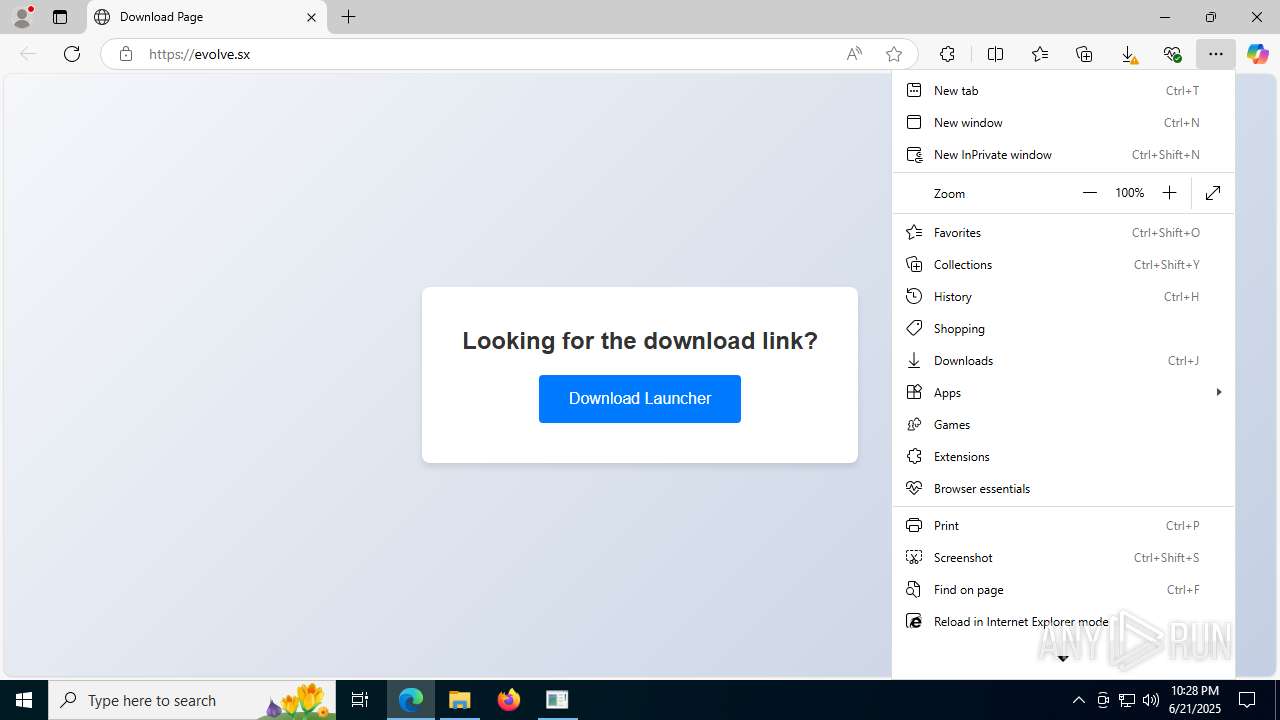
Task: Choose Screenshot from the menu
Action: 1063,557
